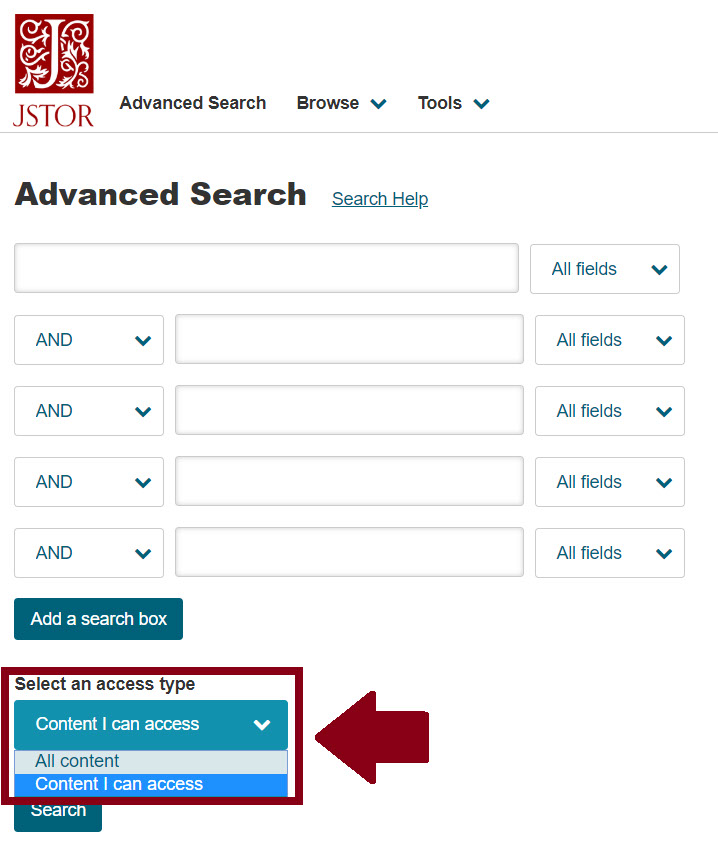Screen dimensions: 718x850
Task: Click the last row's search input box
Action: [x=349, y=553]
